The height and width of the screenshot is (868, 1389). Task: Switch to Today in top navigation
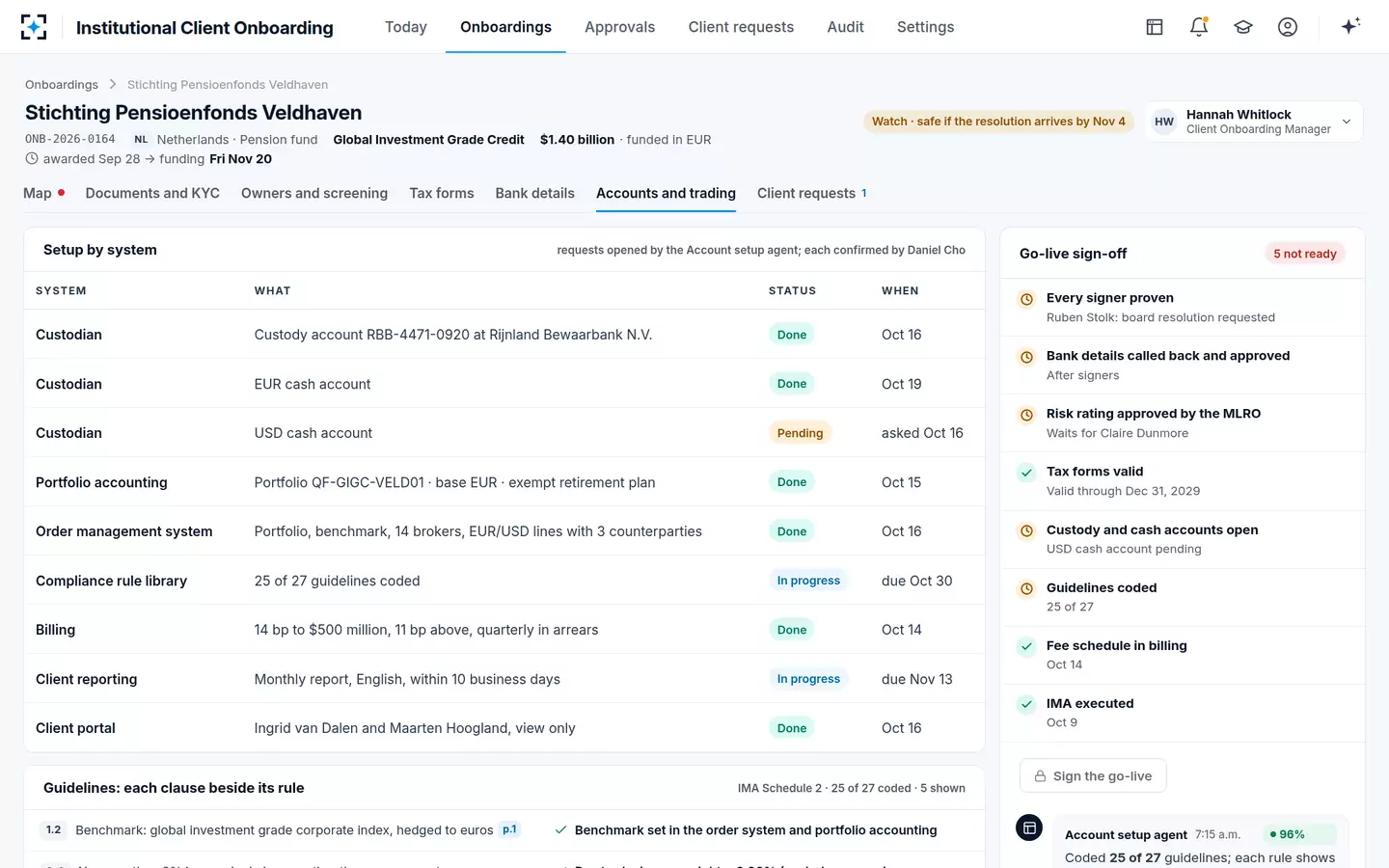point(406,27)
